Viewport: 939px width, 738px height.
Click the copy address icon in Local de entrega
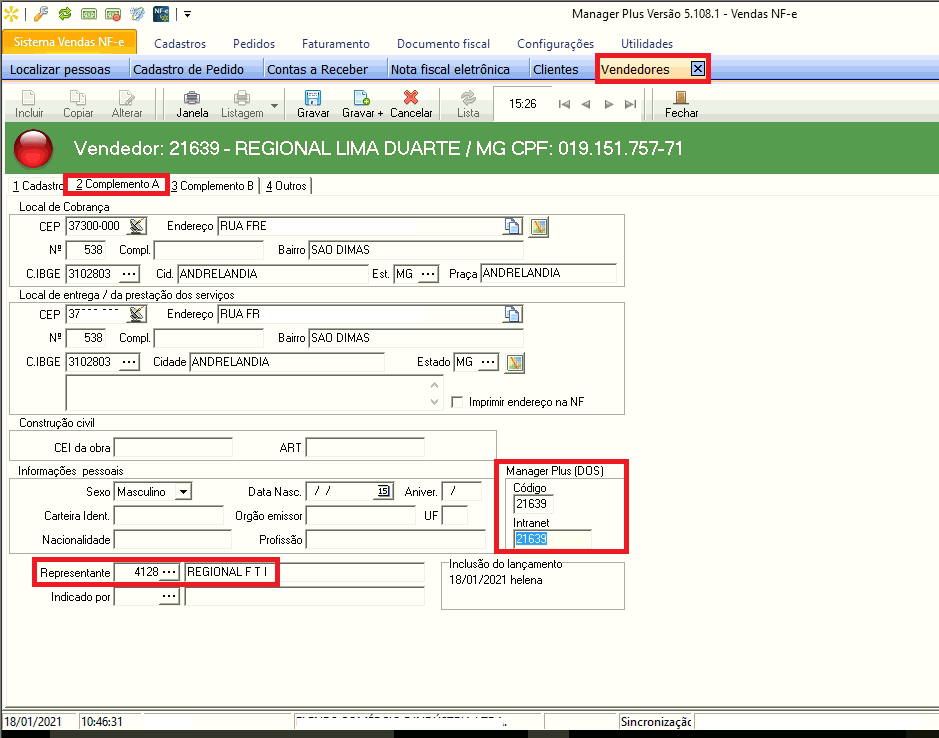(x=513, y=314)
